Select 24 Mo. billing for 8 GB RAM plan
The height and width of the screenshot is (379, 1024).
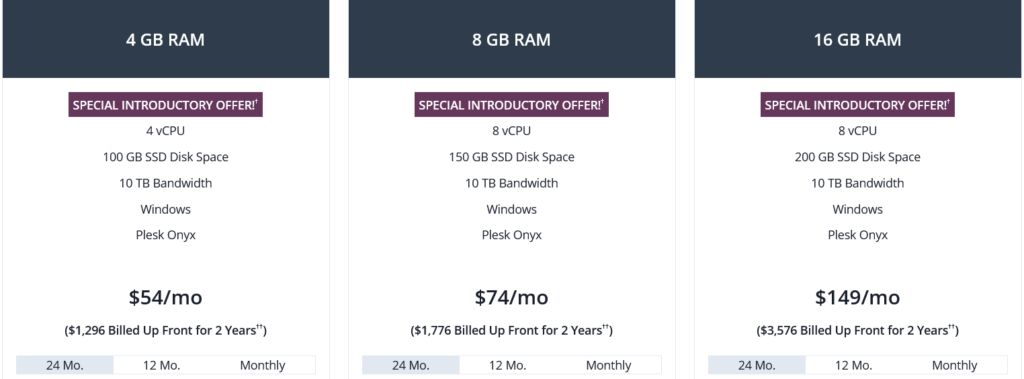coord(411,365)
